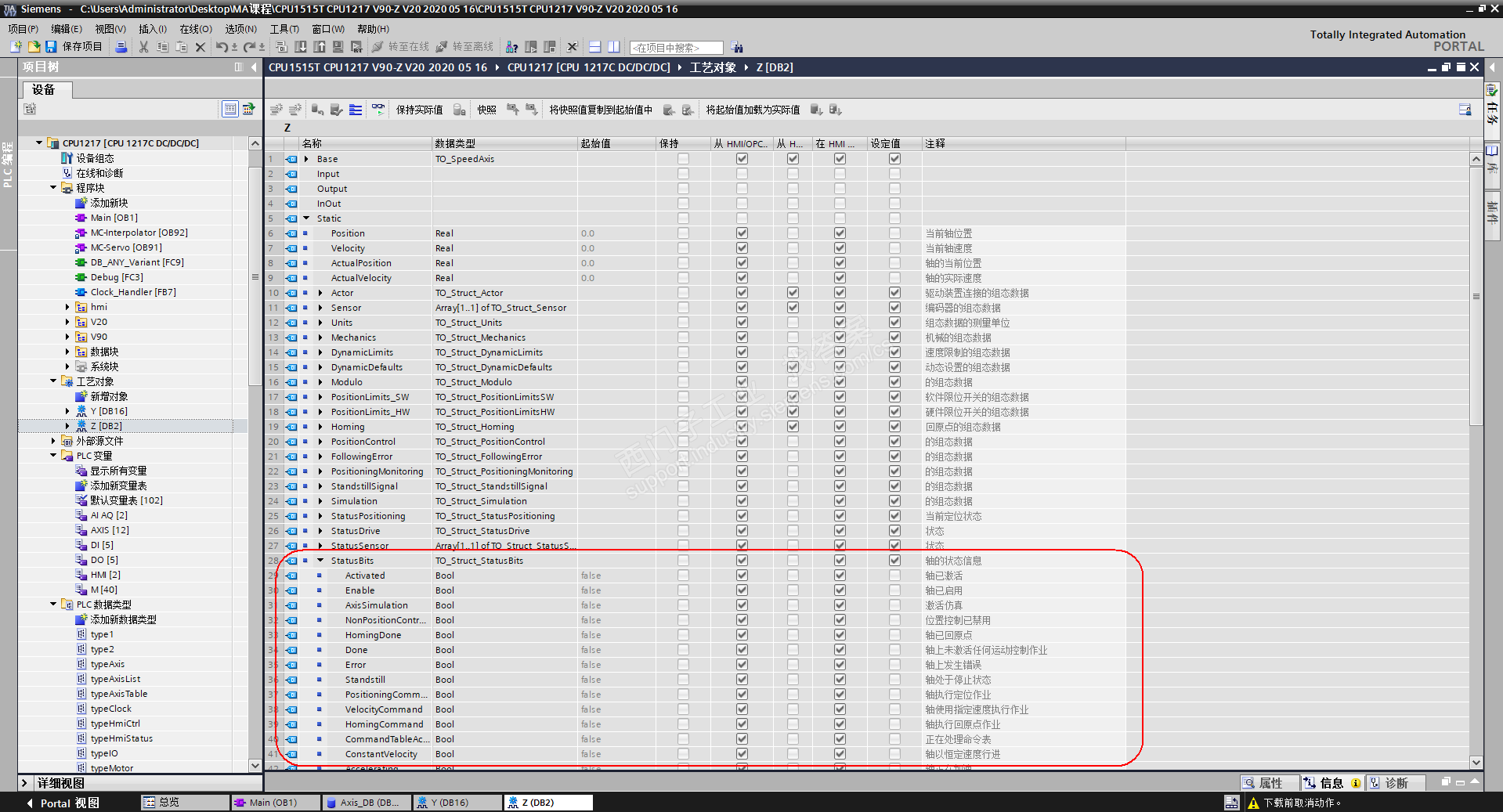Open the 诊断 diagnostics inspector tab
Screen dimensions: 1503x812
(x=1397, y=783)
